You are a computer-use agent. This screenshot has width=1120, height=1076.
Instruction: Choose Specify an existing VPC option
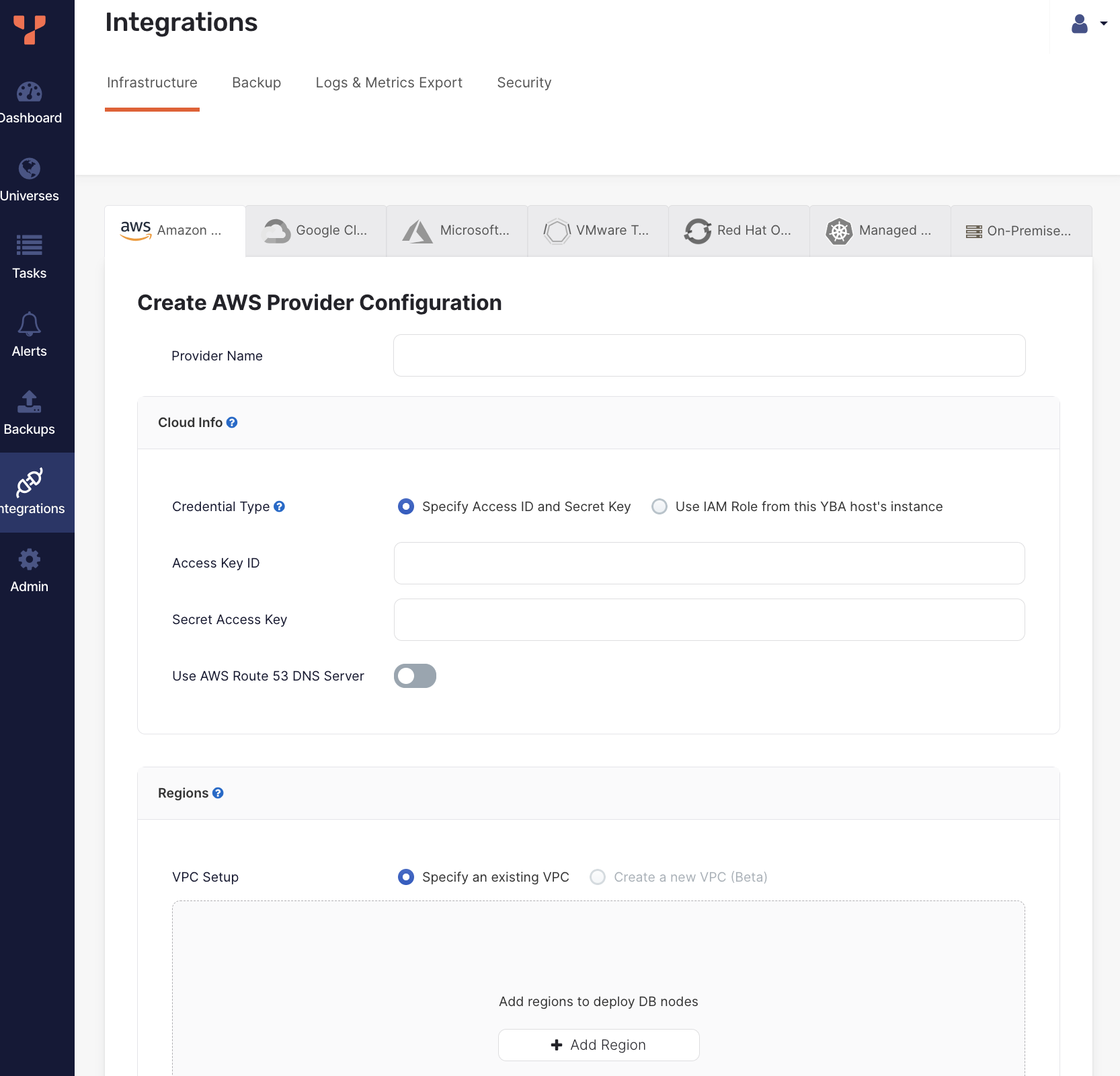406,877
